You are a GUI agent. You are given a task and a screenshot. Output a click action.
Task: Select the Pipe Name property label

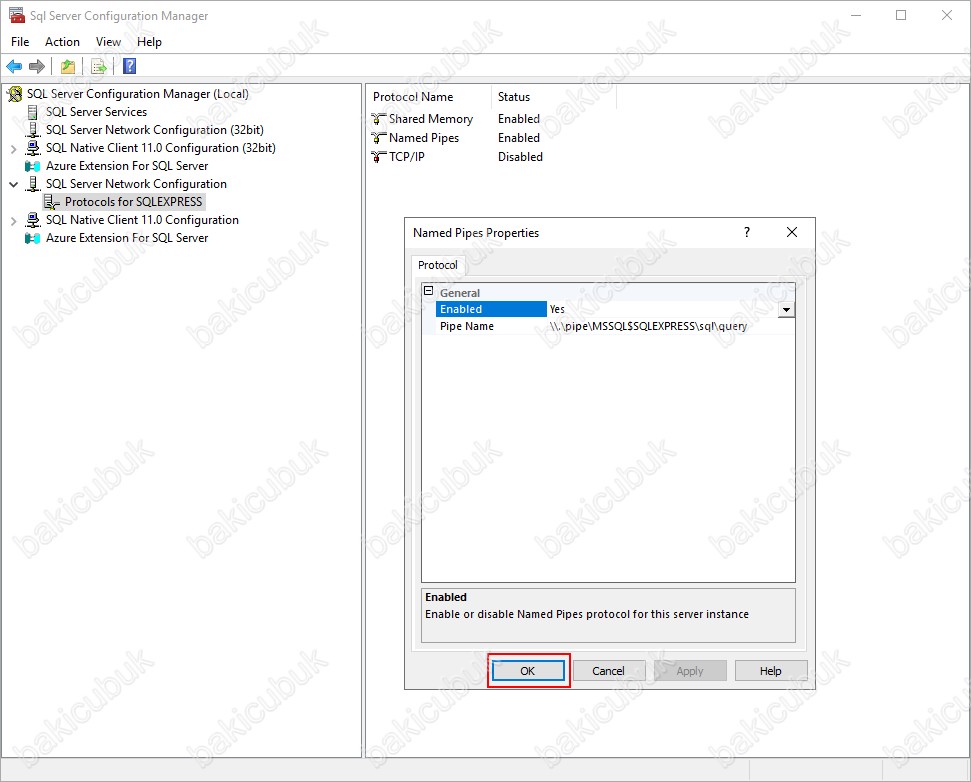(467, 326)
